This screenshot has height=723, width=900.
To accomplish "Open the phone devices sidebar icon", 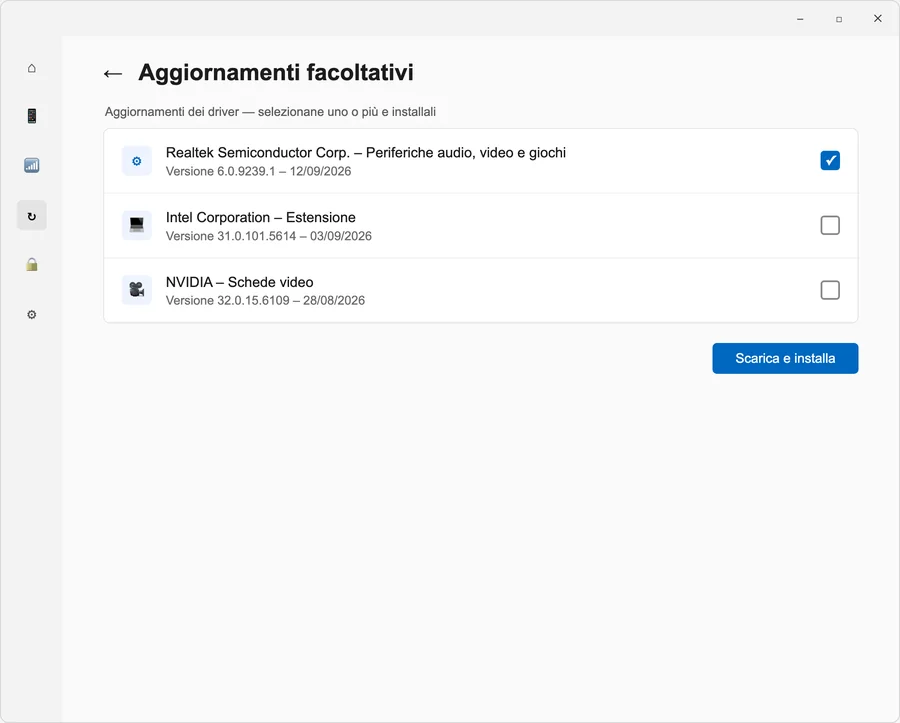I will (x=32, y=116).
